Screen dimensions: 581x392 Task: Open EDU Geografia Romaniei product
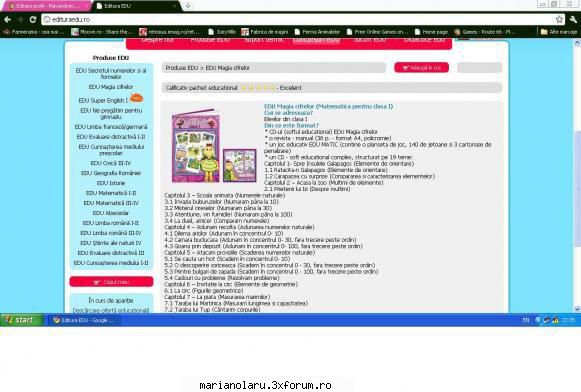click(111, 173)
